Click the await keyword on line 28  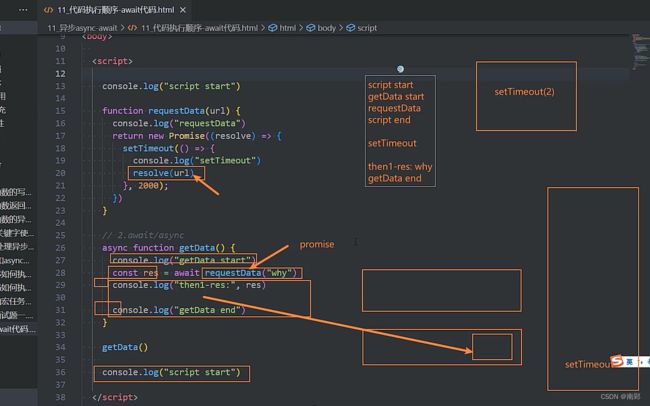click(187, 272)
